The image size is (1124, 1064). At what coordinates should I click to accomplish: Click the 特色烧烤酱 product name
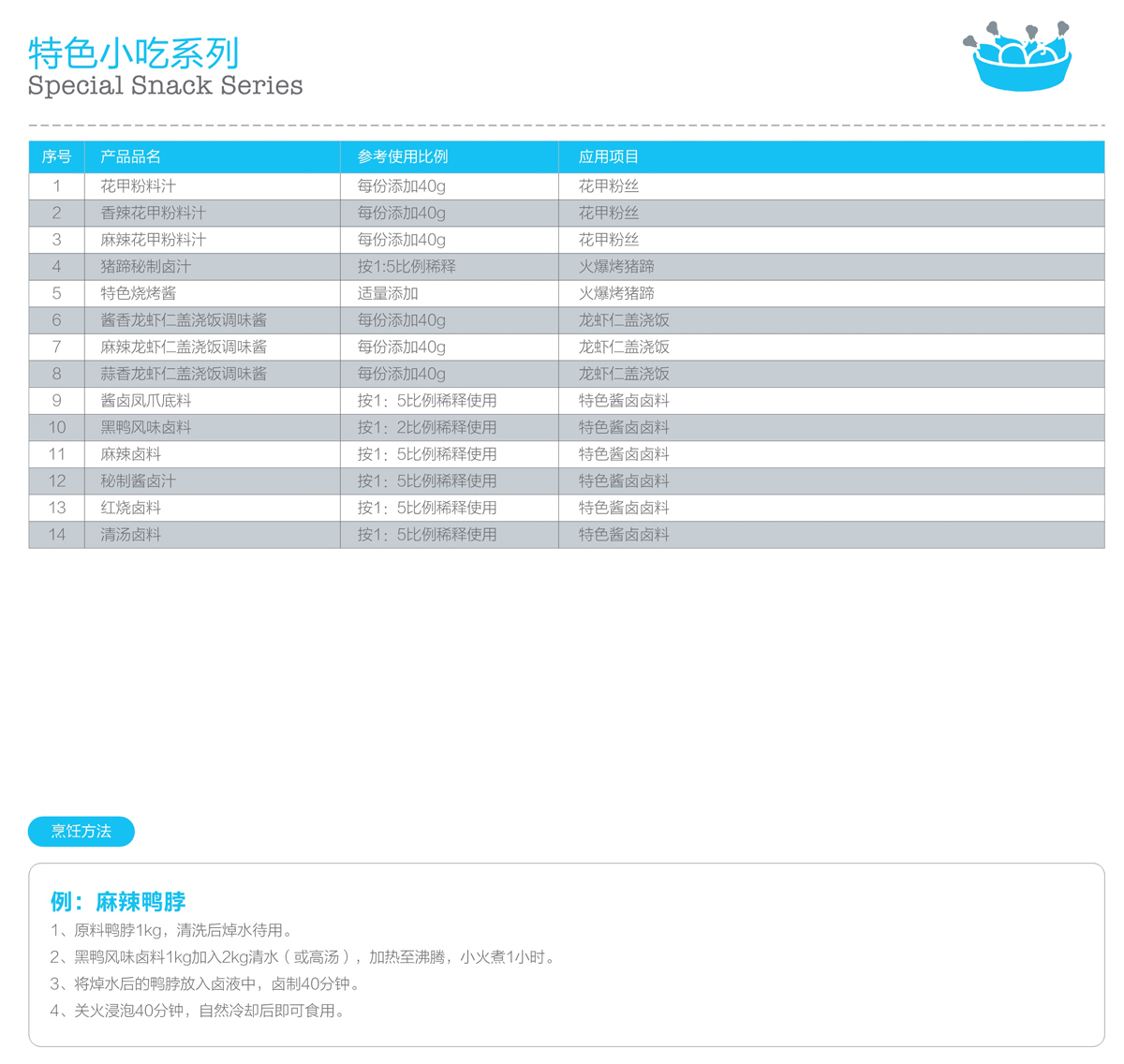click(139, 293)
